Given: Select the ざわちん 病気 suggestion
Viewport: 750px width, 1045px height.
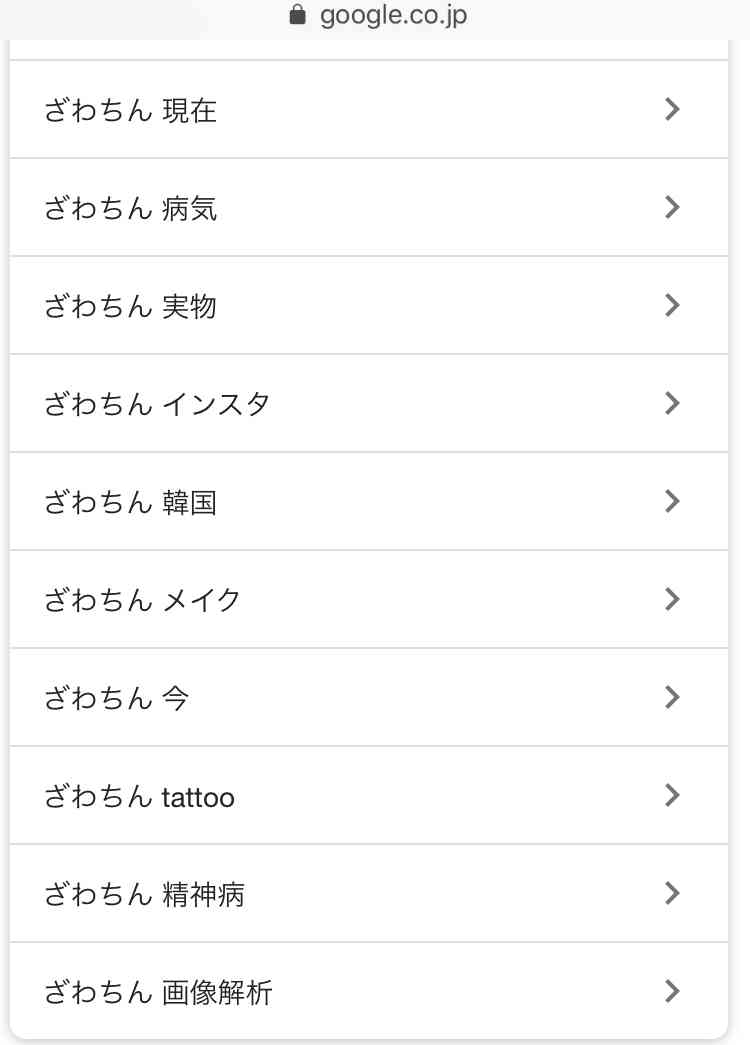Looking at the screenshot, I should pyautogui.click(x=130, y=208).
